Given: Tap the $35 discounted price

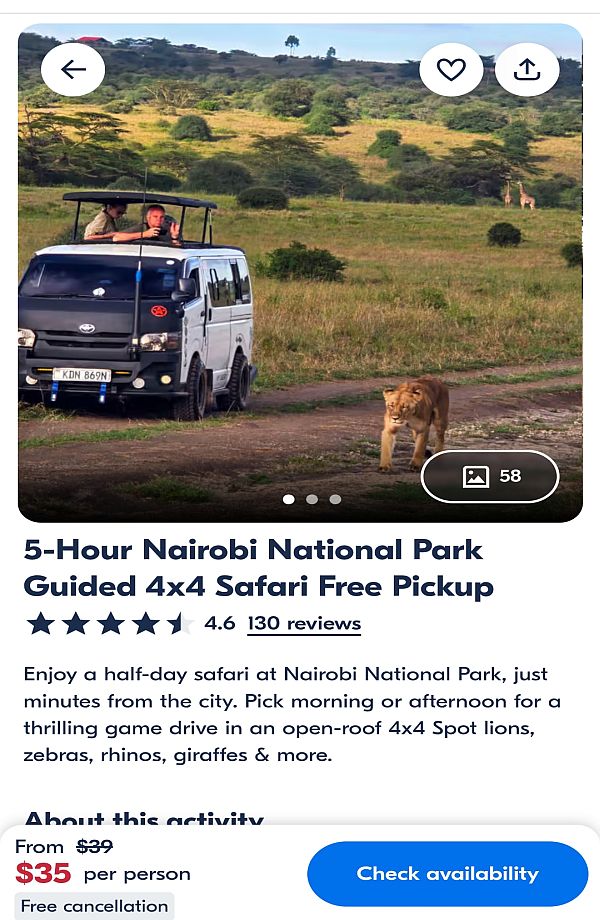Looking at the screenshot, I should point(43,874).
